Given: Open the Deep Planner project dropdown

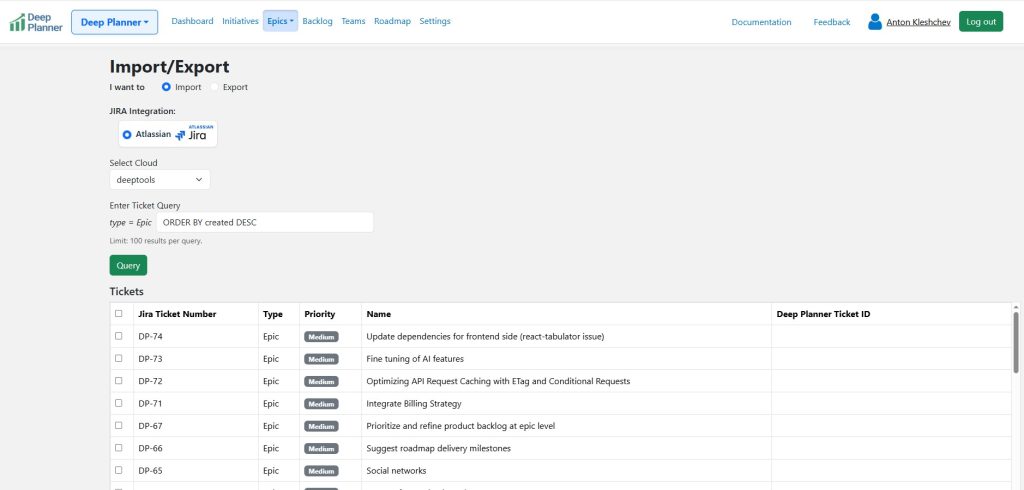Looking at the screenshot, I should pyautogui.click(x=114, y=22).
